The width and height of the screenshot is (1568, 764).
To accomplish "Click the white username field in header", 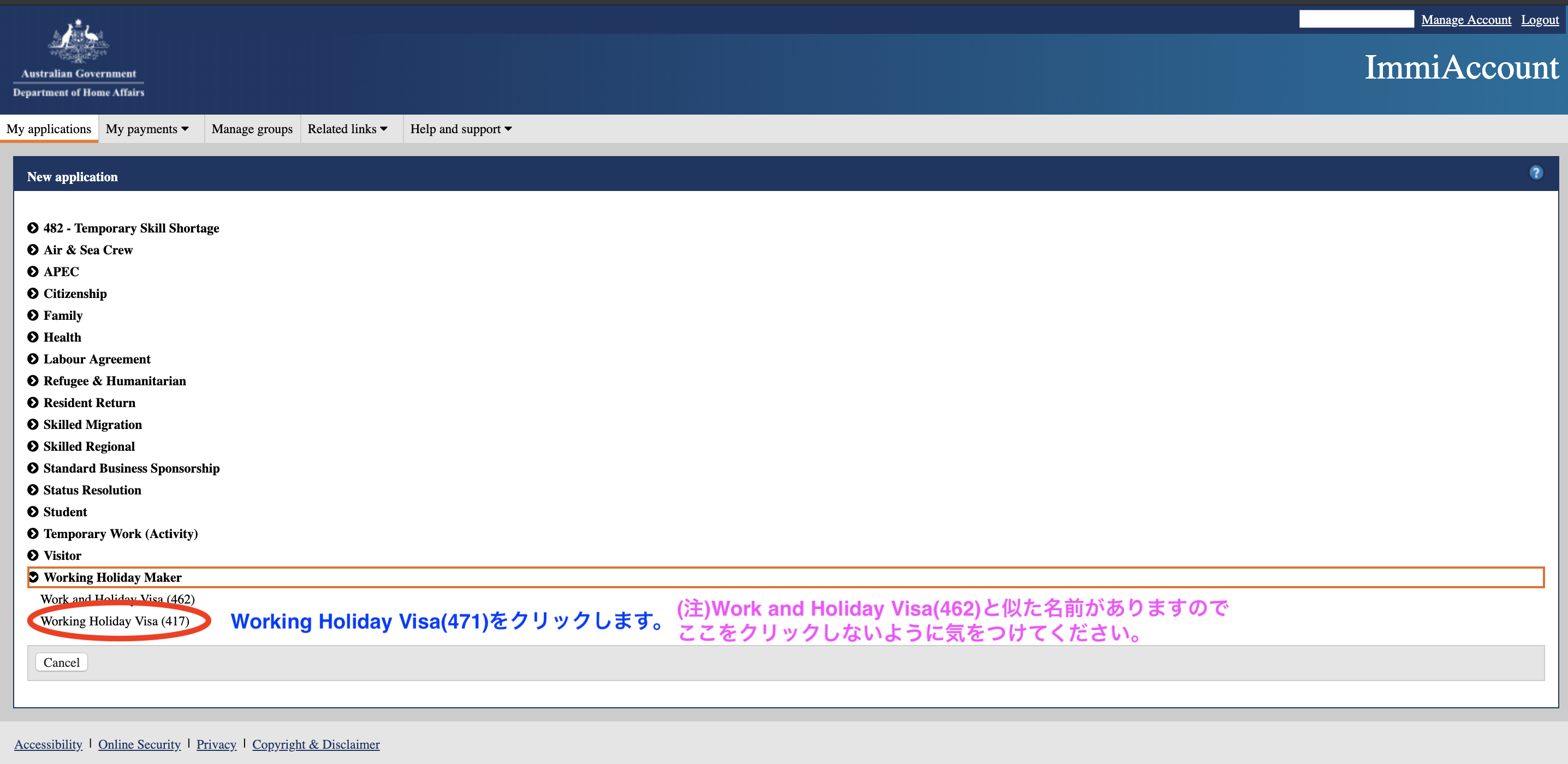I will (1356, 20).
